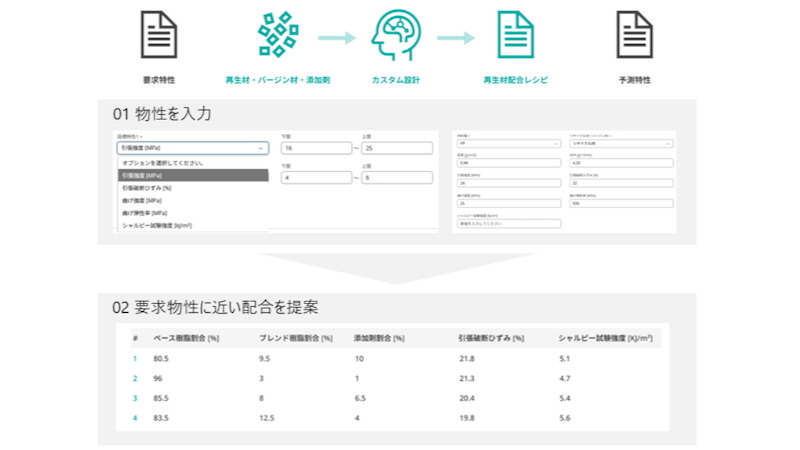800x450 pixels.
Task: Open the PP resin type dropdown
Action: tap(508, 143)
